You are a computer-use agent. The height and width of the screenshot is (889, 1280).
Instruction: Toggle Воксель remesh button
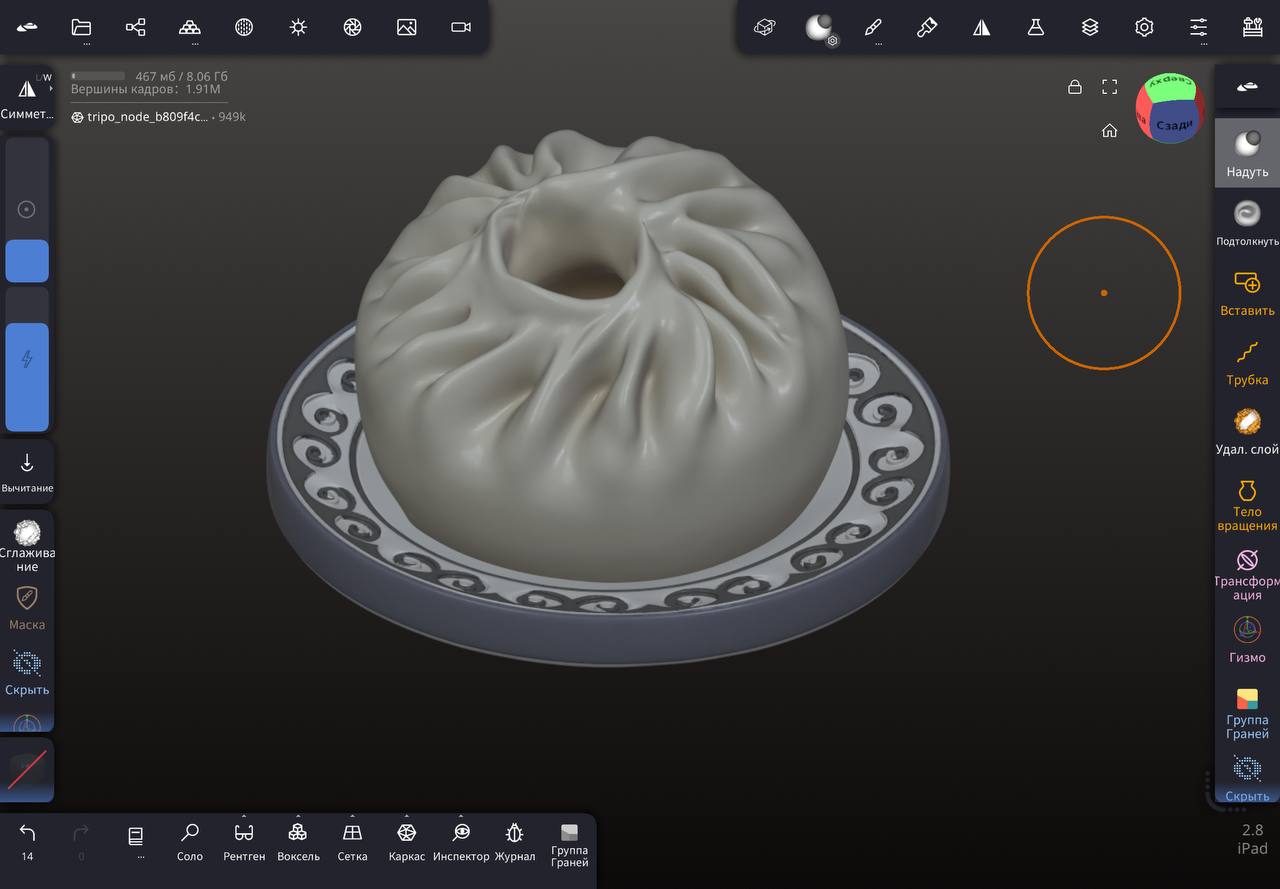[x=298, y=842]
